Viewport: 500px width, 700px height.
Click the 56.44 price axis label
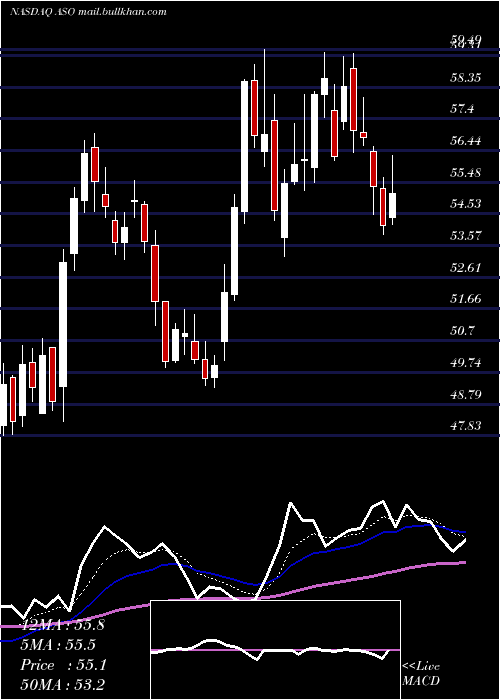pyautogui.click(x=466, y=141)
